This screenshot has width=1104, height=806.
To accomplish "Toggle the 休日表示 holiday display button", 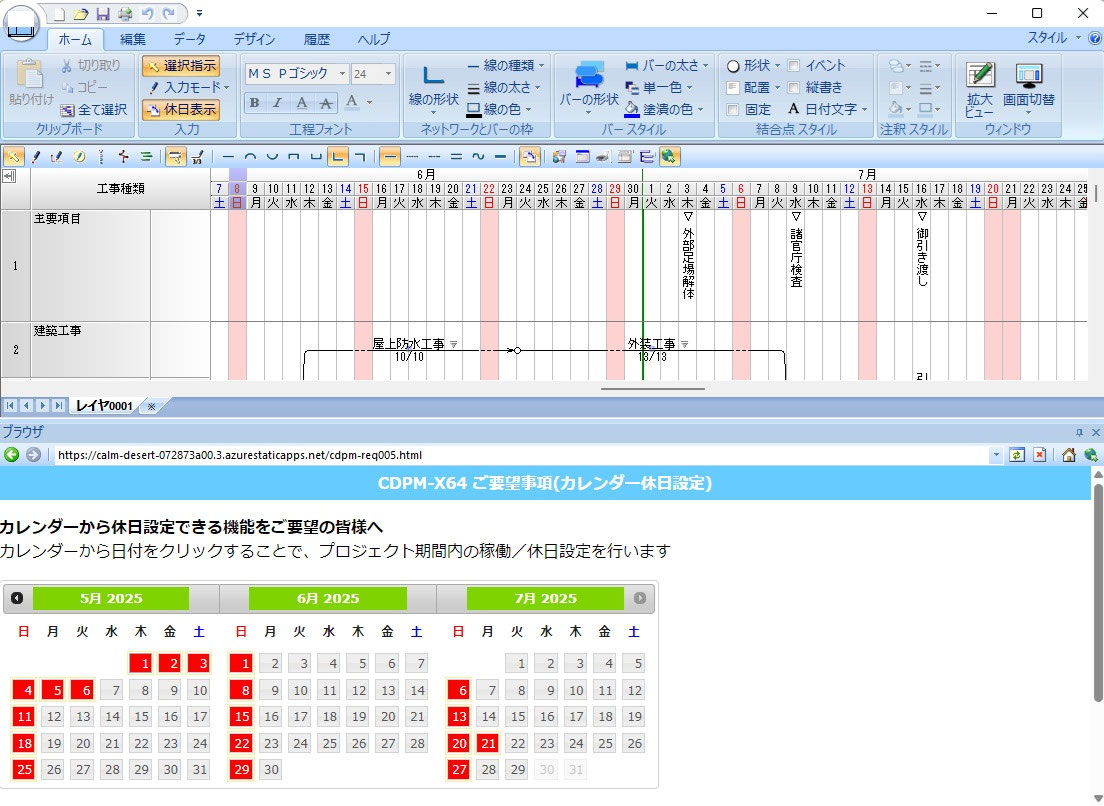I will coord(181,110).
